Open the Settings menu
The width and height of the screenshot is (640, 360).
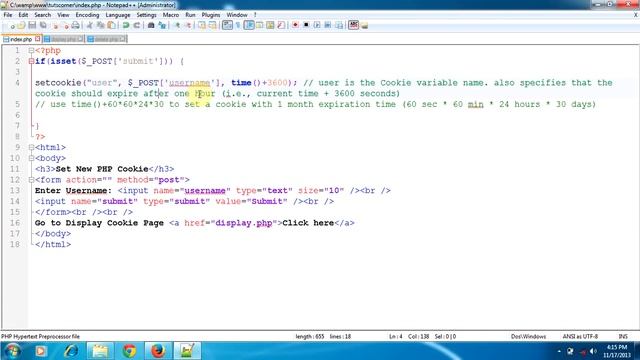coord(146,15)
